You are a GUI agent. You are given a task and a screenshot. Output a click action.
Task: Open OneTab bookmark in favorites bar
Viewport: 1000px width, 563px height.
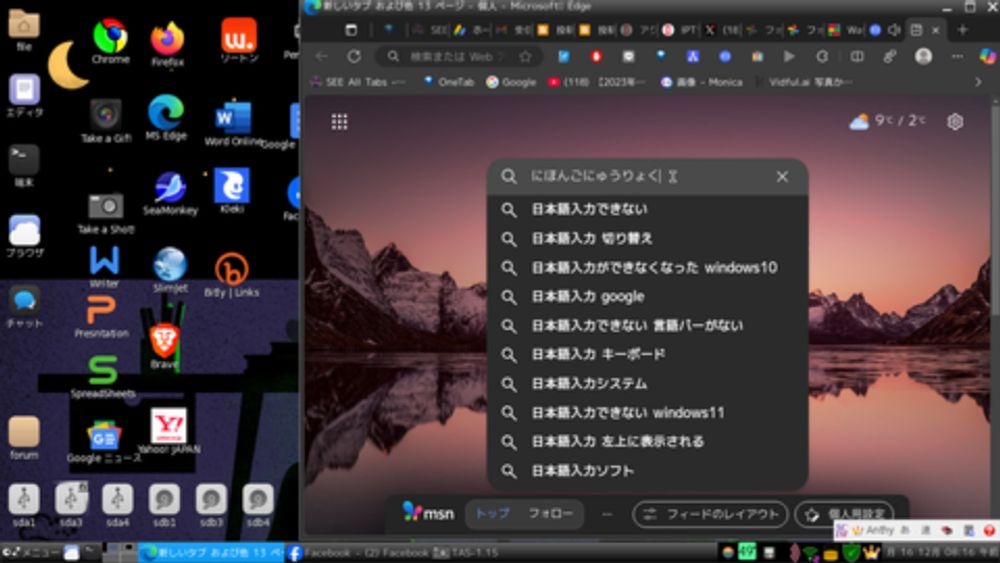tap(449, 82)
